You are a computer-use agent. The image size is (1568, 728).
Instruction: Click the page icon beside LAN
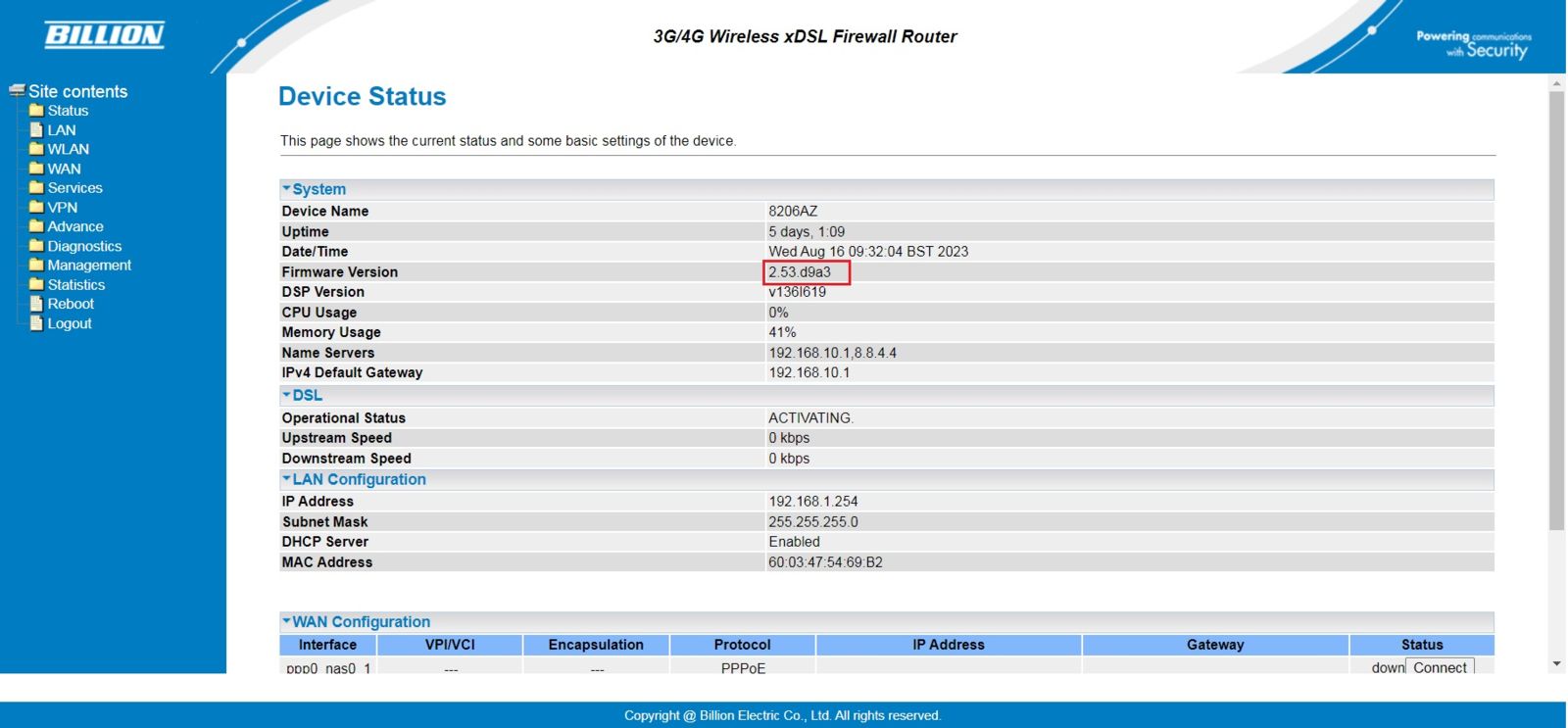pos(36,130)
